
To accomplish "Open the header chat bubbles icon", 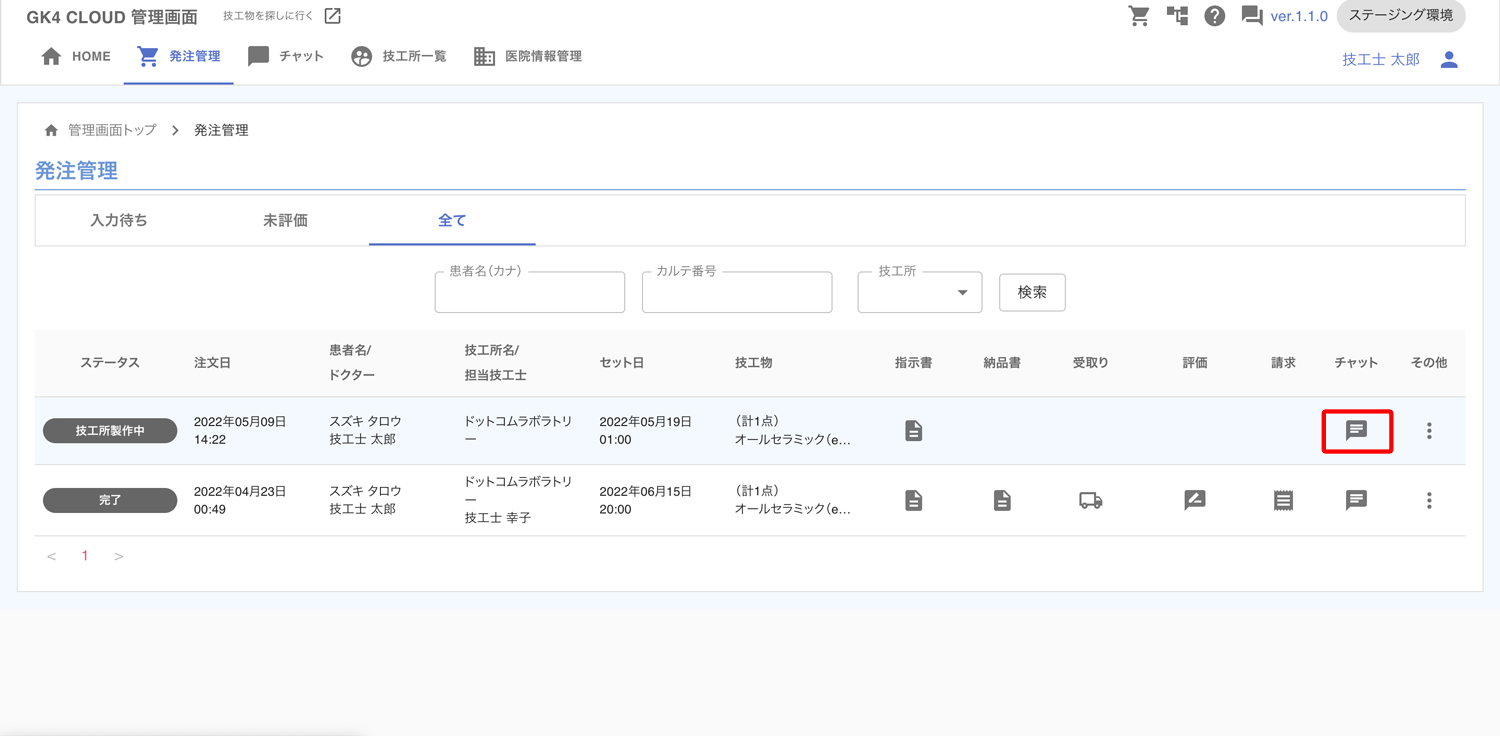I will pyautogui.click(x=1251, y=16).
